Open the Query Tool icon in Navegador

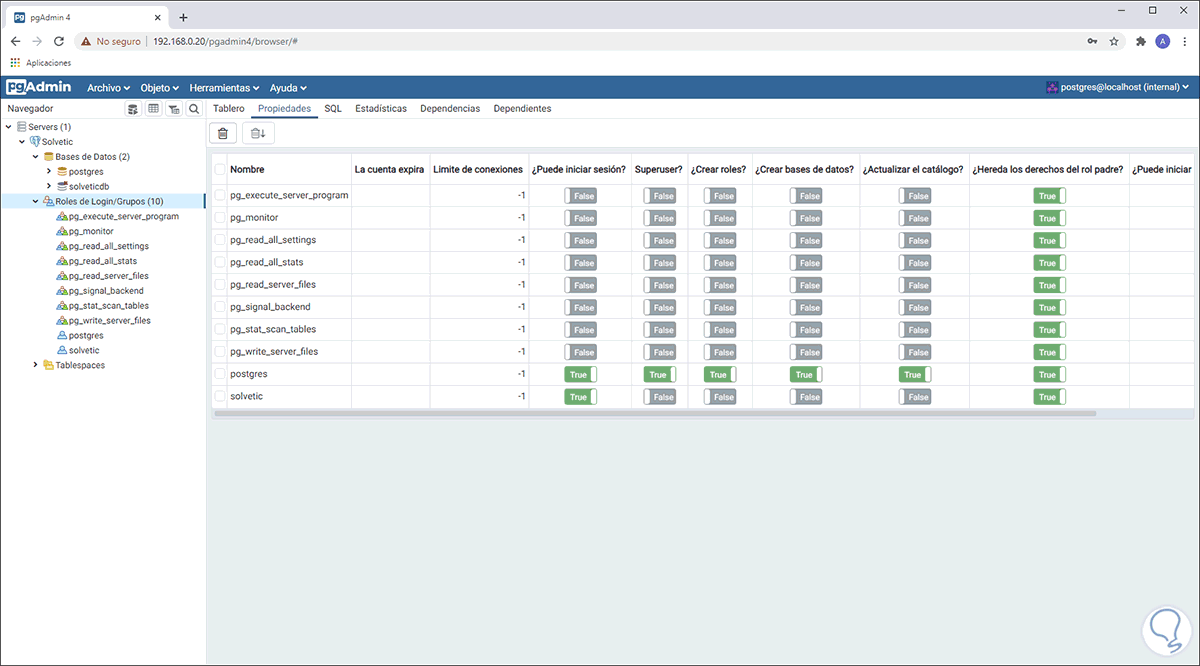133,109
